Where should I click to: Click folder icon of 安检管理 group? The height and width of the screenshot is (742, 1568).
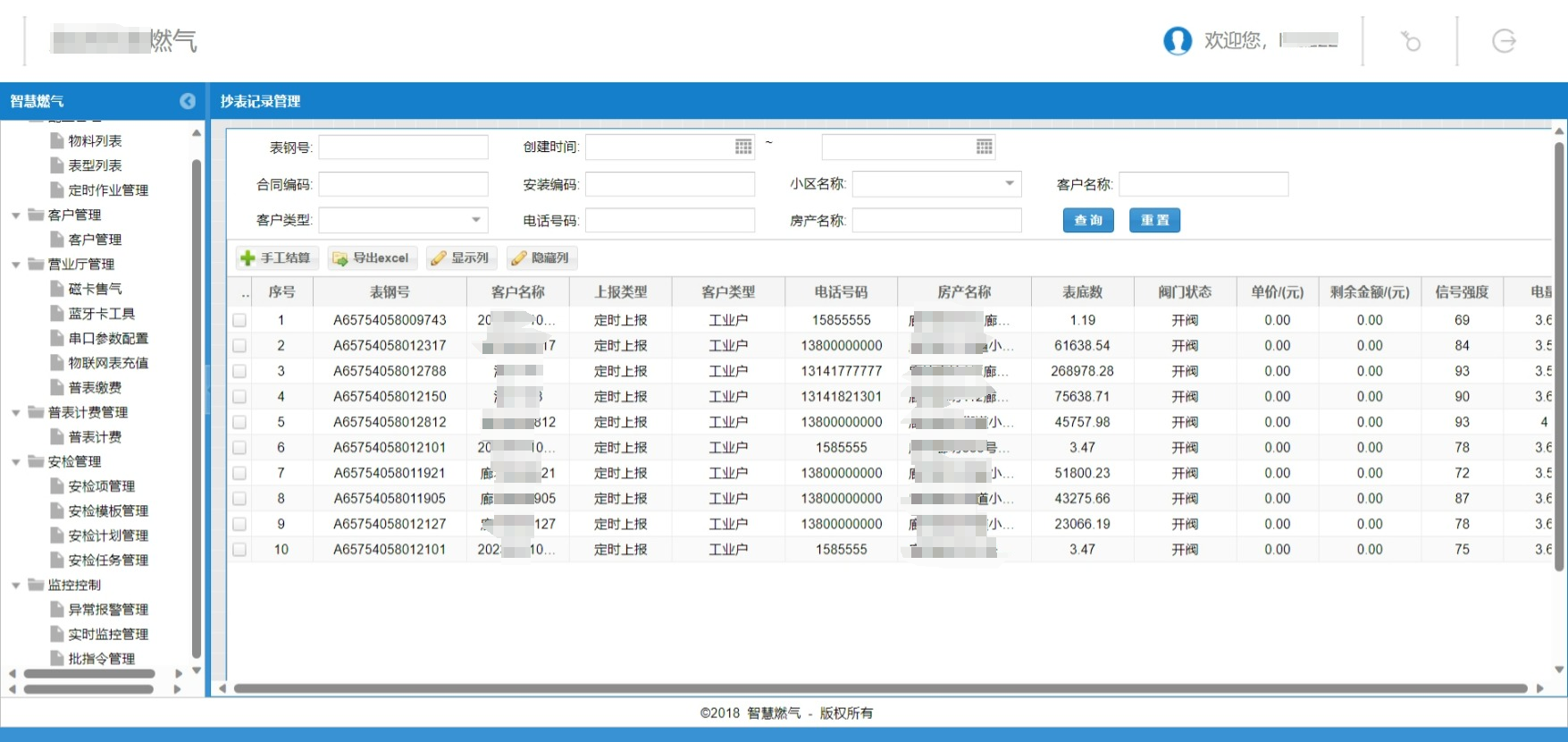(36, 461)
